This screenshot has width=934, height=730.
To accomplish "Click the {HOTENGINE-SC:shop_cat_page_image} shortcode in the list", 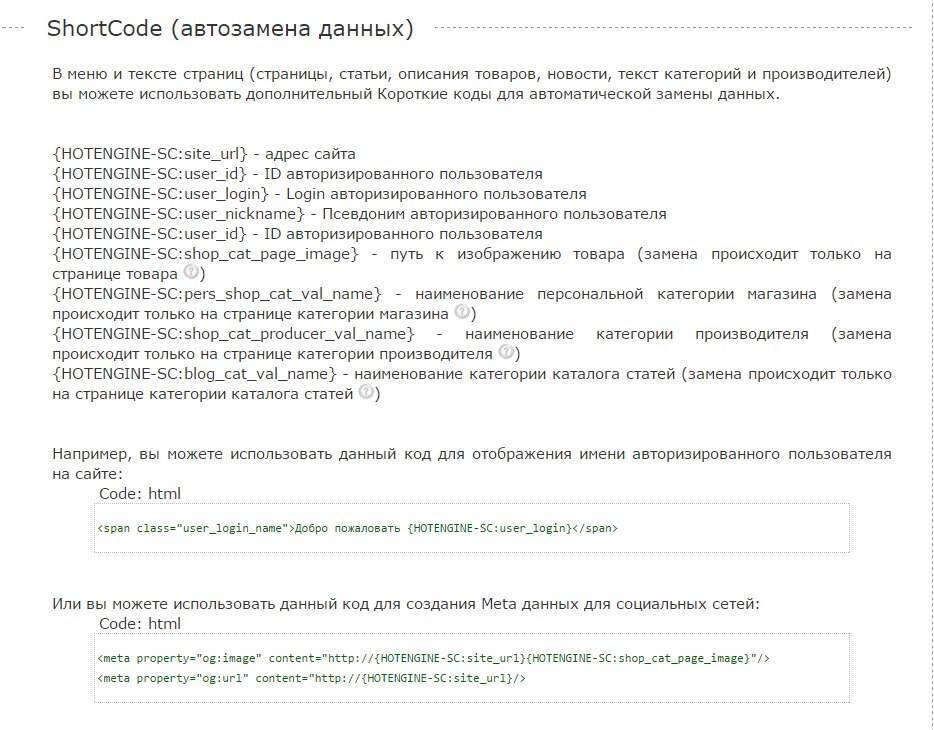I will click(205, 254).
